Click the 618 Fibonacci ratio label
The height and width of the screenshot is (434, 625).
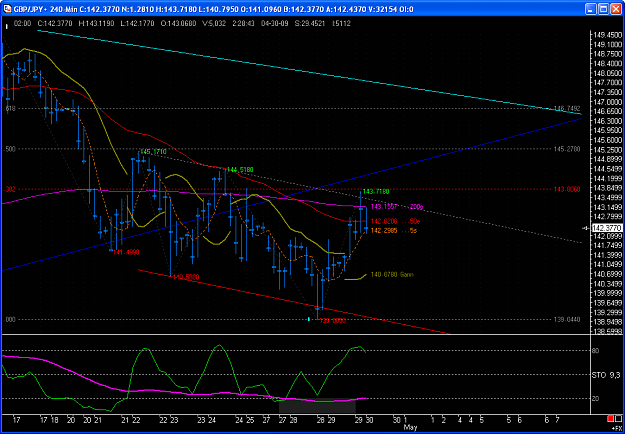point(10,108)
